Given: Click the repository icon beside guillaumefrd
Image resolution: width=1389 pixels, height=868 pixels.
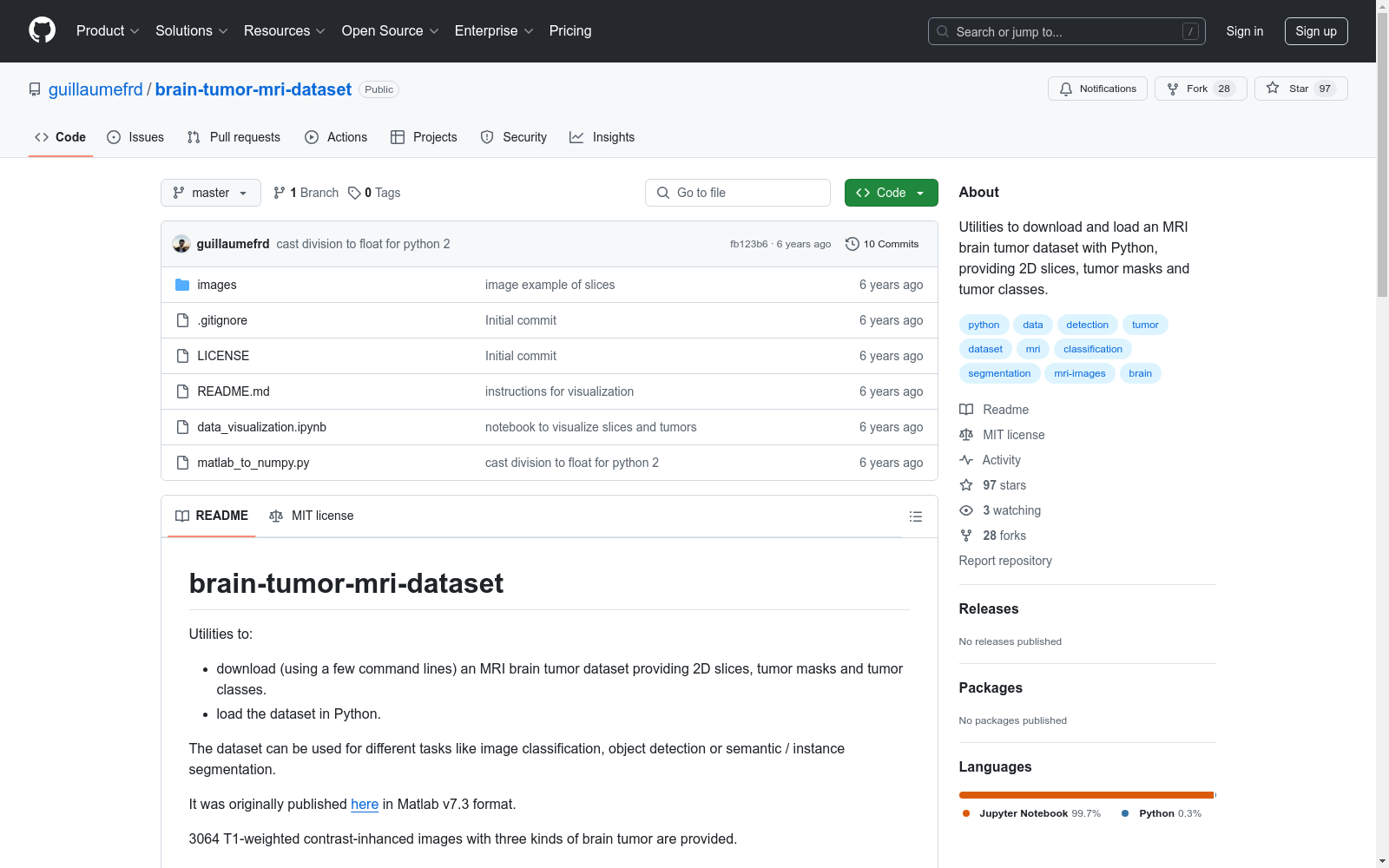Looking at the screenshot, I should point(35,89).
